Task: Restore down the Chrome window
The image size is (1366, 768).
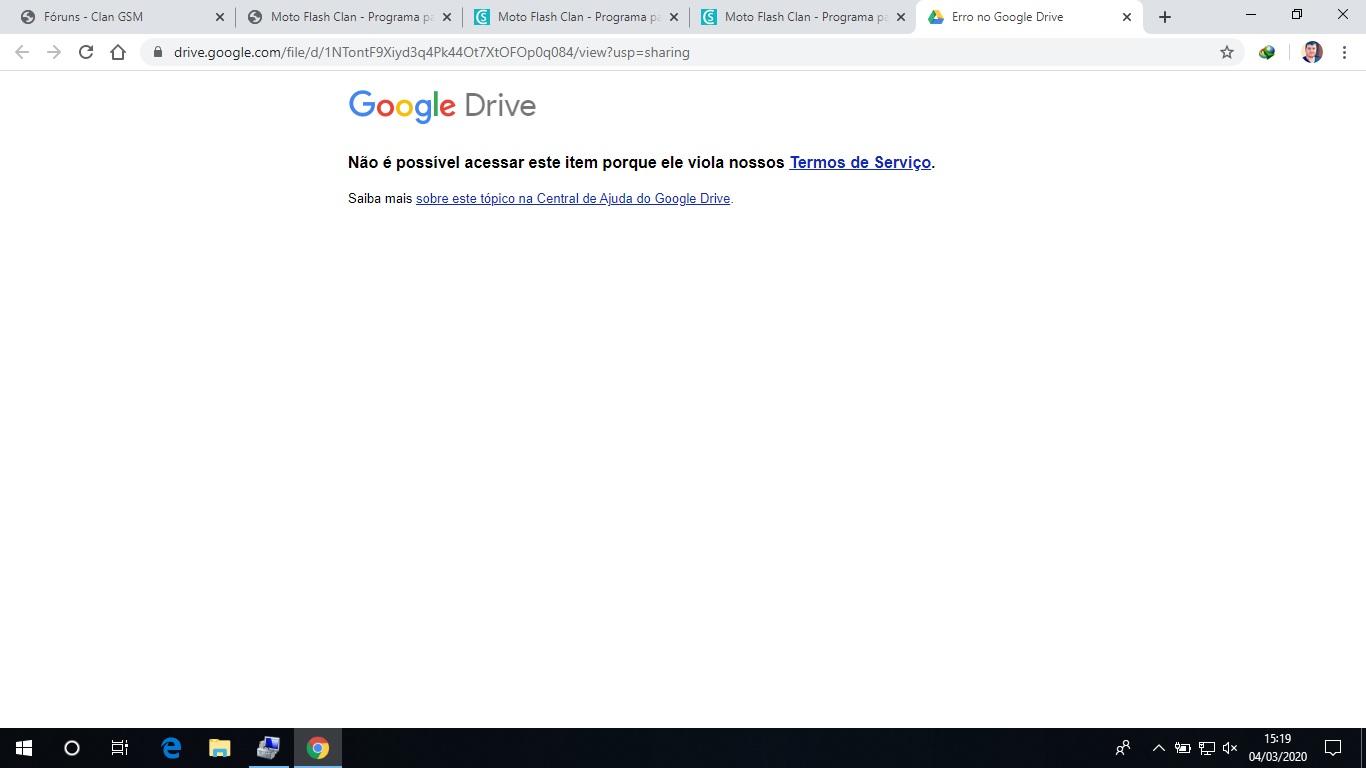Action: pos(1297,15)
